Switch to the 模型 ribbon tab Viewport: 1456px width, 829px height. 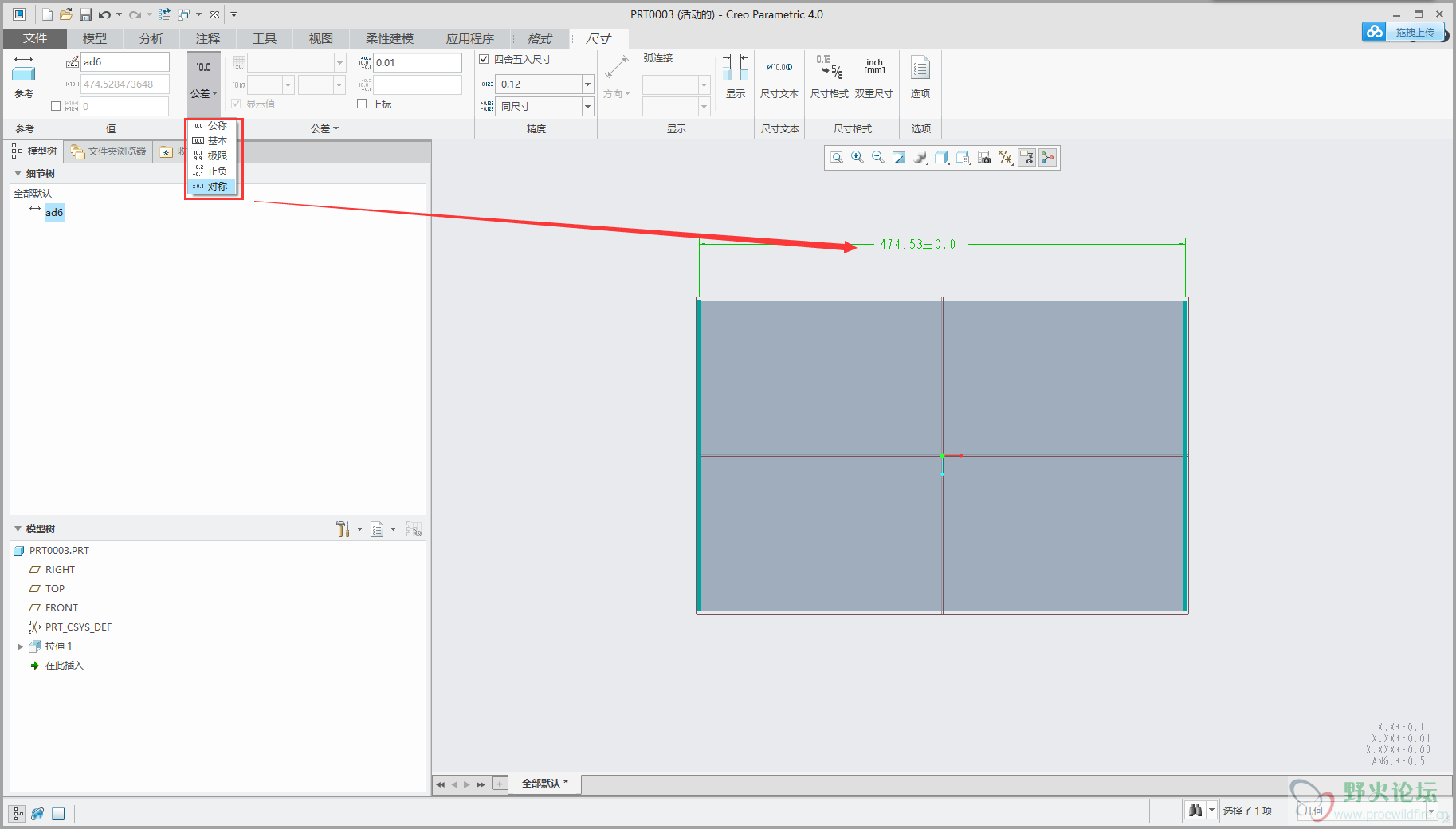tap(95, 38)
